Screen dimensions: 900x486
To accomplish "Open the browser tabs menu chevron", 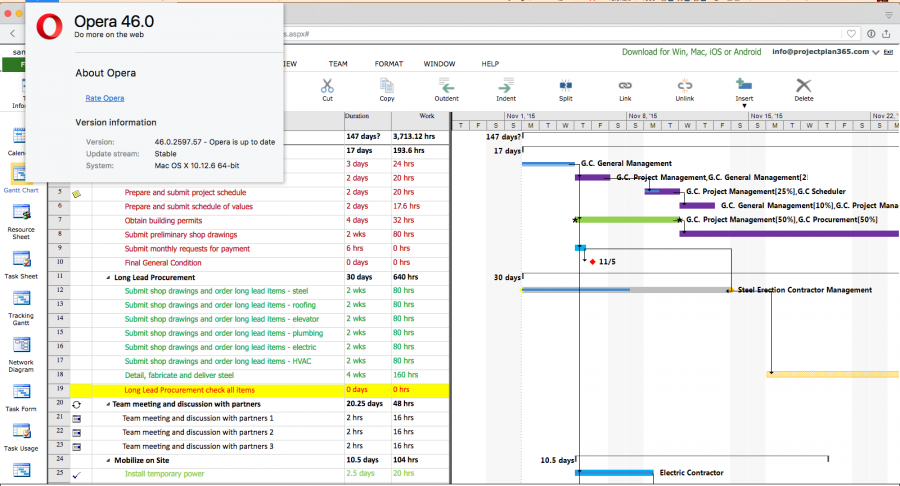I will 889,15.
